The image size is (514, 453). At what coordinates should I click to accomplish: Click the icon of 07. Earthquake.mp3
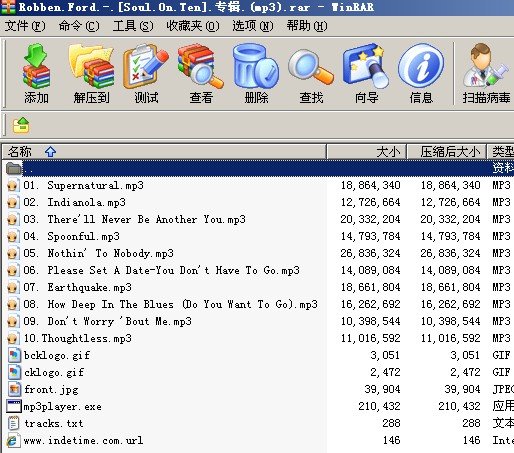[x=13, y=287]
